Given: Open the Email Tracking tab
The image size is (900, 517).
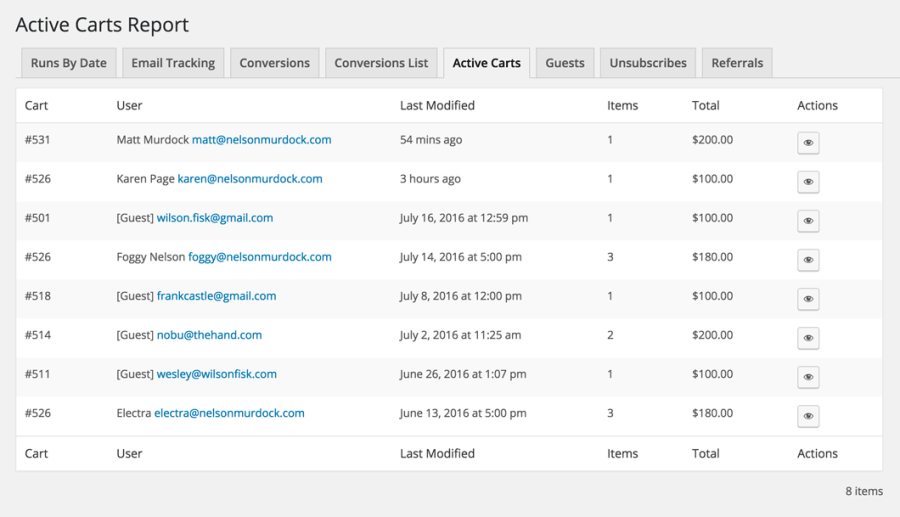Looking at the screenshot, I should pos(173,63).
